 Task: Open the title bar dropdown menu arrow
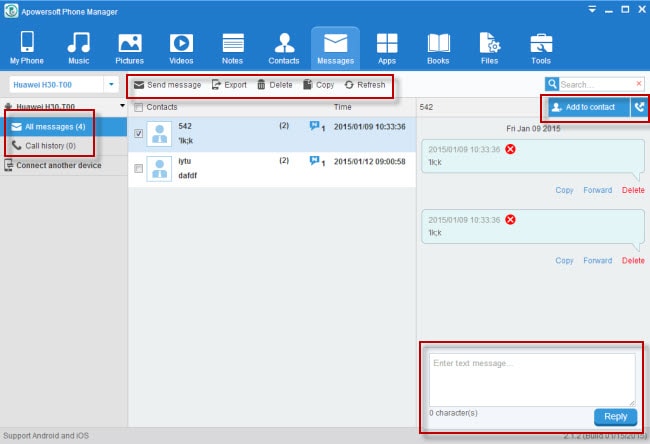592,9
